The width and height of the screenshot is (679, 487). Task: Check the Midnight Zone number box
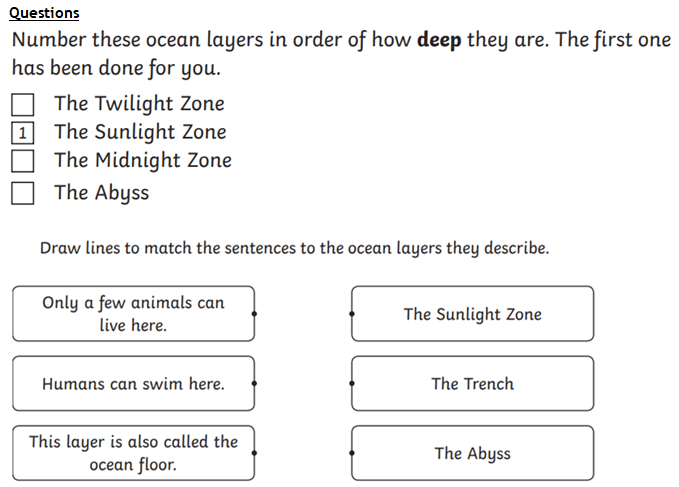coord(23,161)
